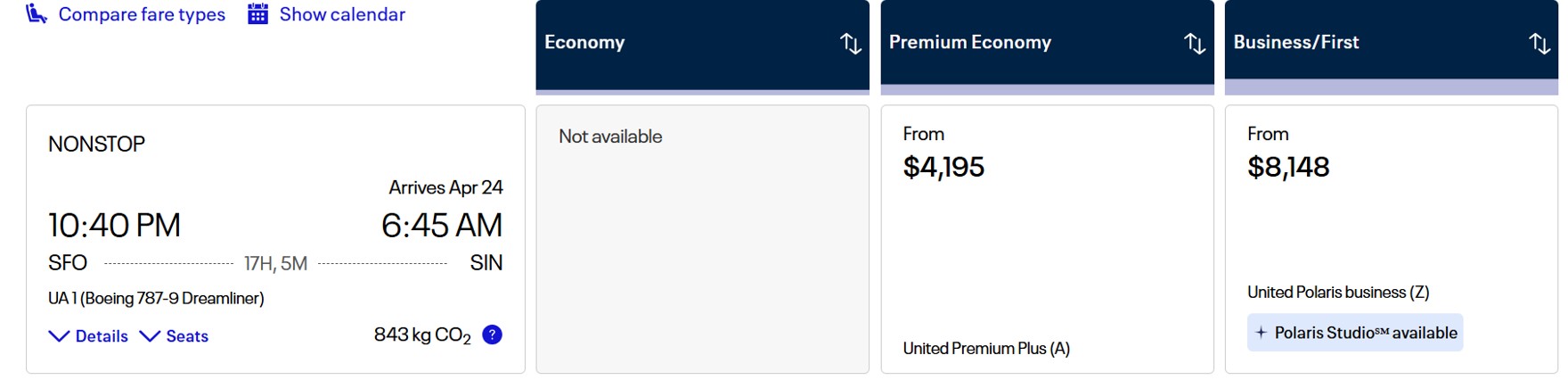Screen dimensions: 1568x380
Task: Click the Business/First sort arrows icon
Action: tap(1539, 43)
